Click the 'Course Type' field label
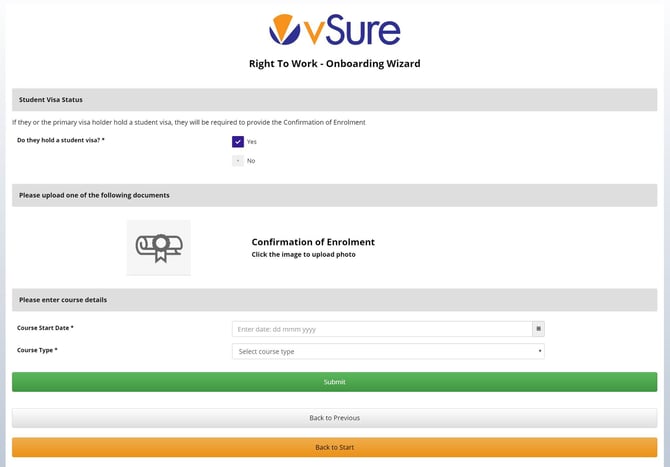This screenshot has width=670, height=467. pyautogui.click(x=37, y=350)
